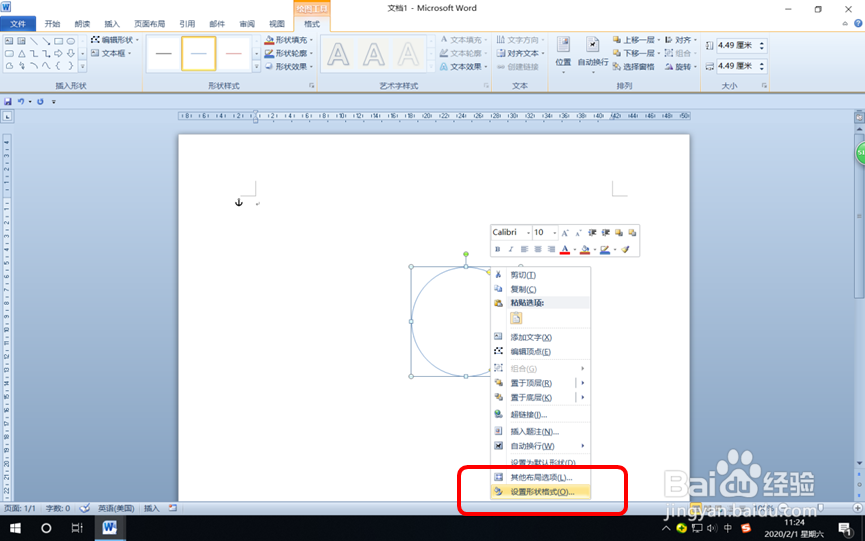The height and width of the screenshot is (541, 865).
Task: Expand the shape styles gallery
Action: coord(256,66)
